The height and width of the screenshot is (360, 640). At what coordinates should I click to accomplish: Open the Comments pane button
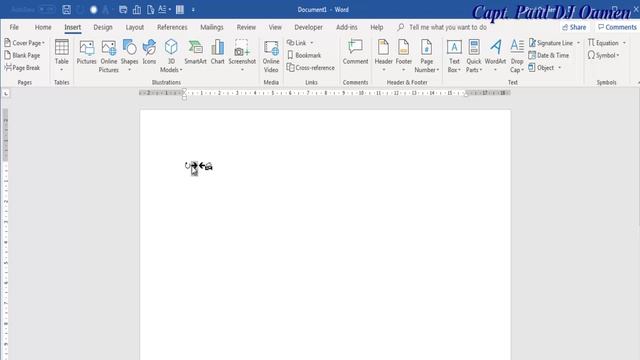(617, 27)
